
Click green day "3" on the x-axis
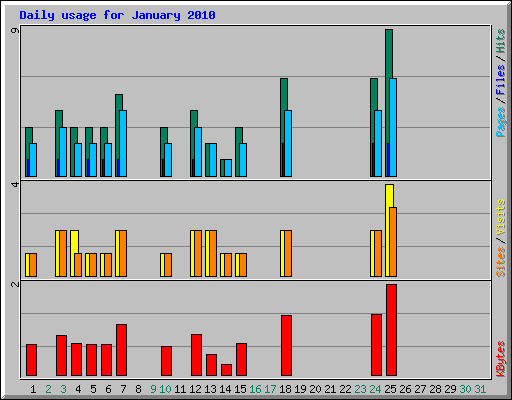63,389
